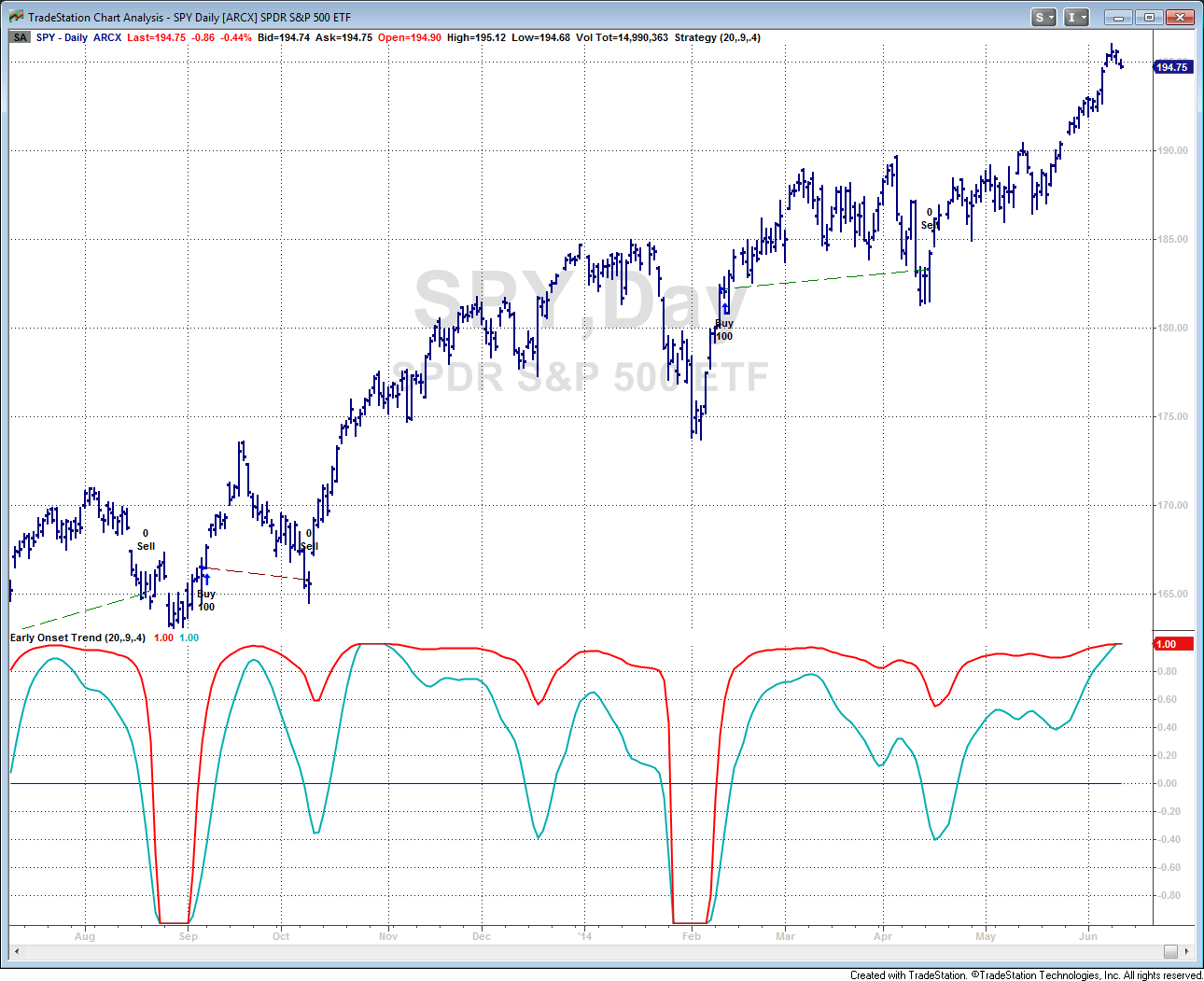This screenshot has height=981, width=1204.
Task: Click the blue 194.75 last-price marker
Action: point(1173,67)
